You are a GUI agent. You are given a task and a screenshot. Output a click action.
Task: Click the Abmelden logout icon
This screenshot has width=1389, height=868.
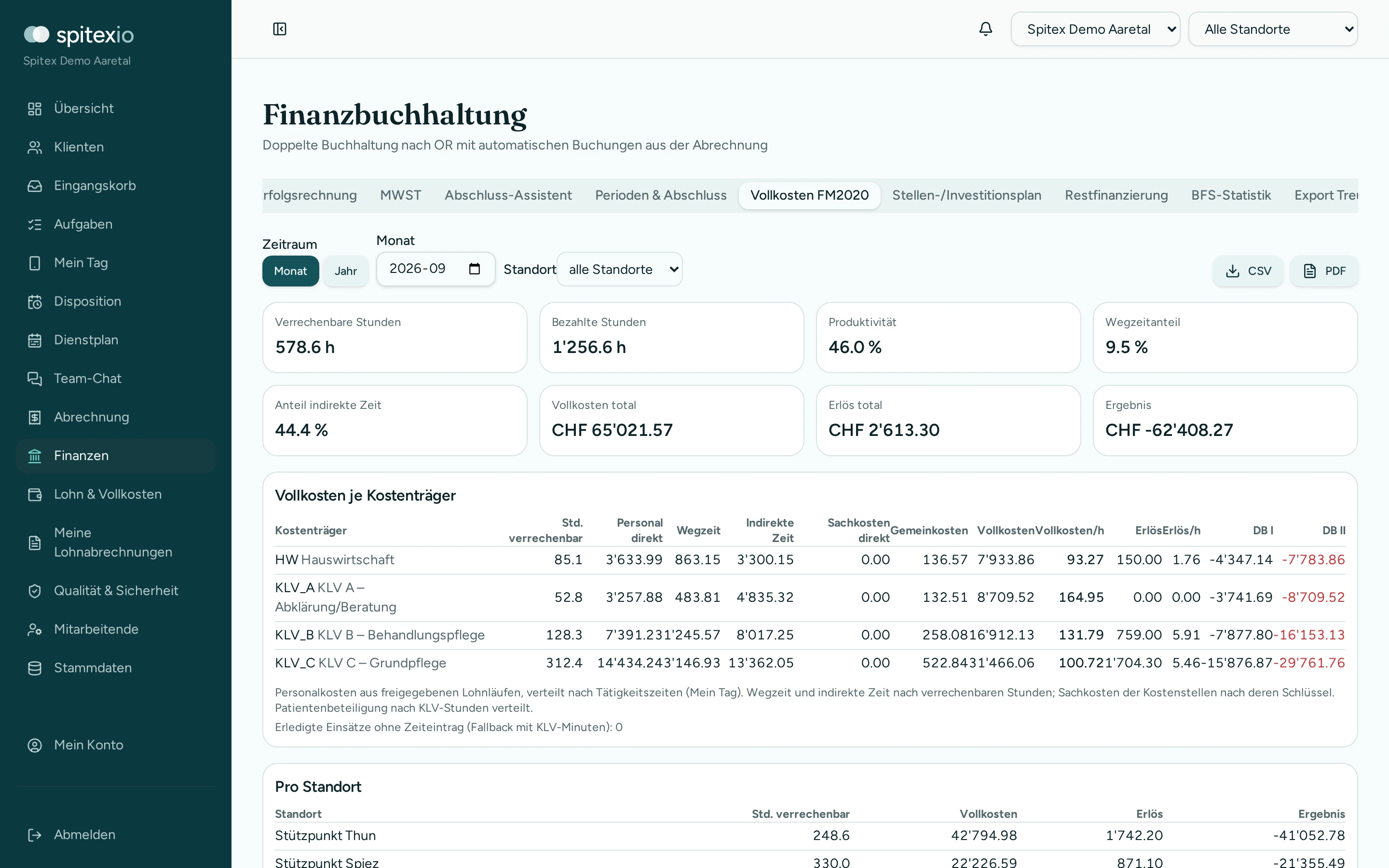click(x=34, y=835)
